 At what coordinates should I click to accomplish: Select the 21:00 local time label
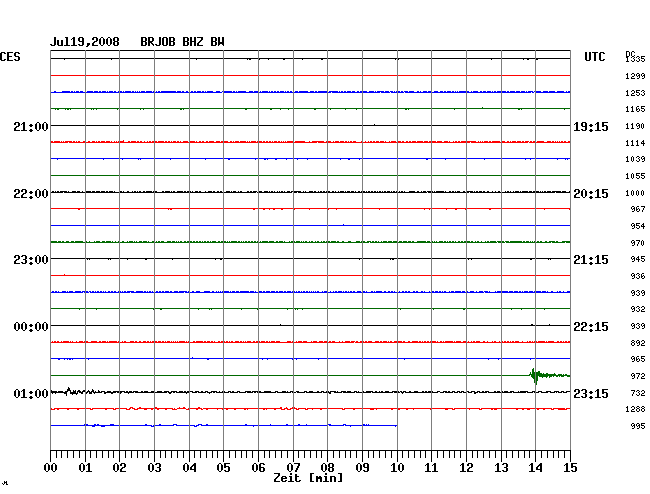click(31, 126)
